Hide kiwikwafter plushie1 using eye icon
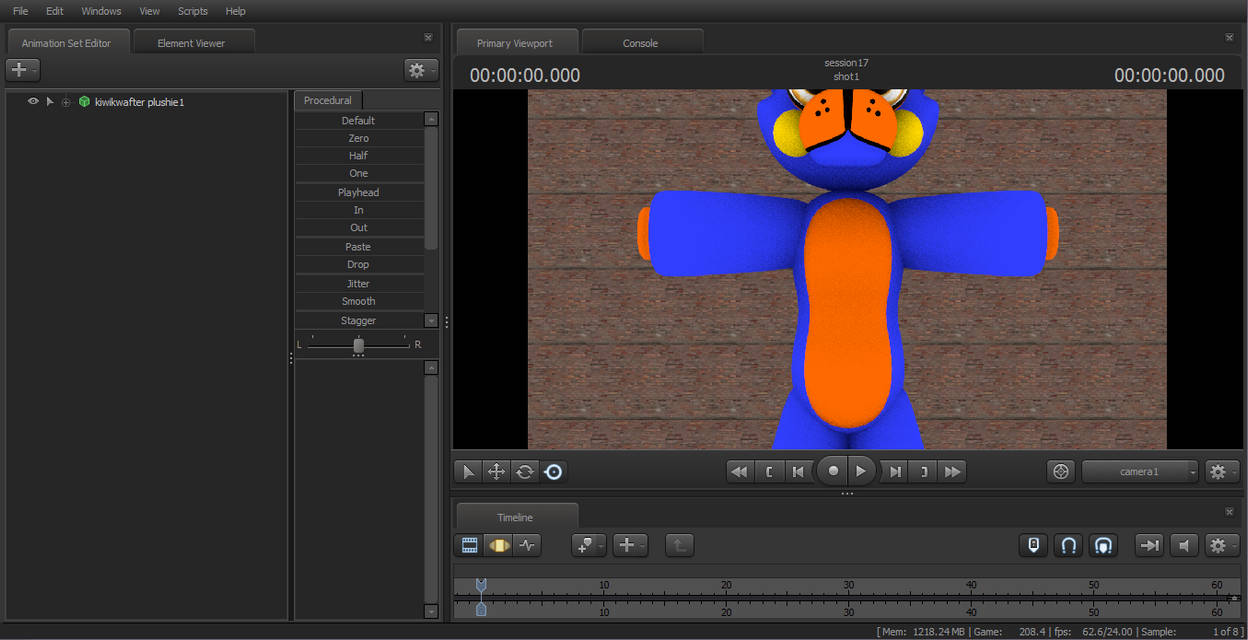Screen dimensions: 1248x640 click(x=33, y=102)
